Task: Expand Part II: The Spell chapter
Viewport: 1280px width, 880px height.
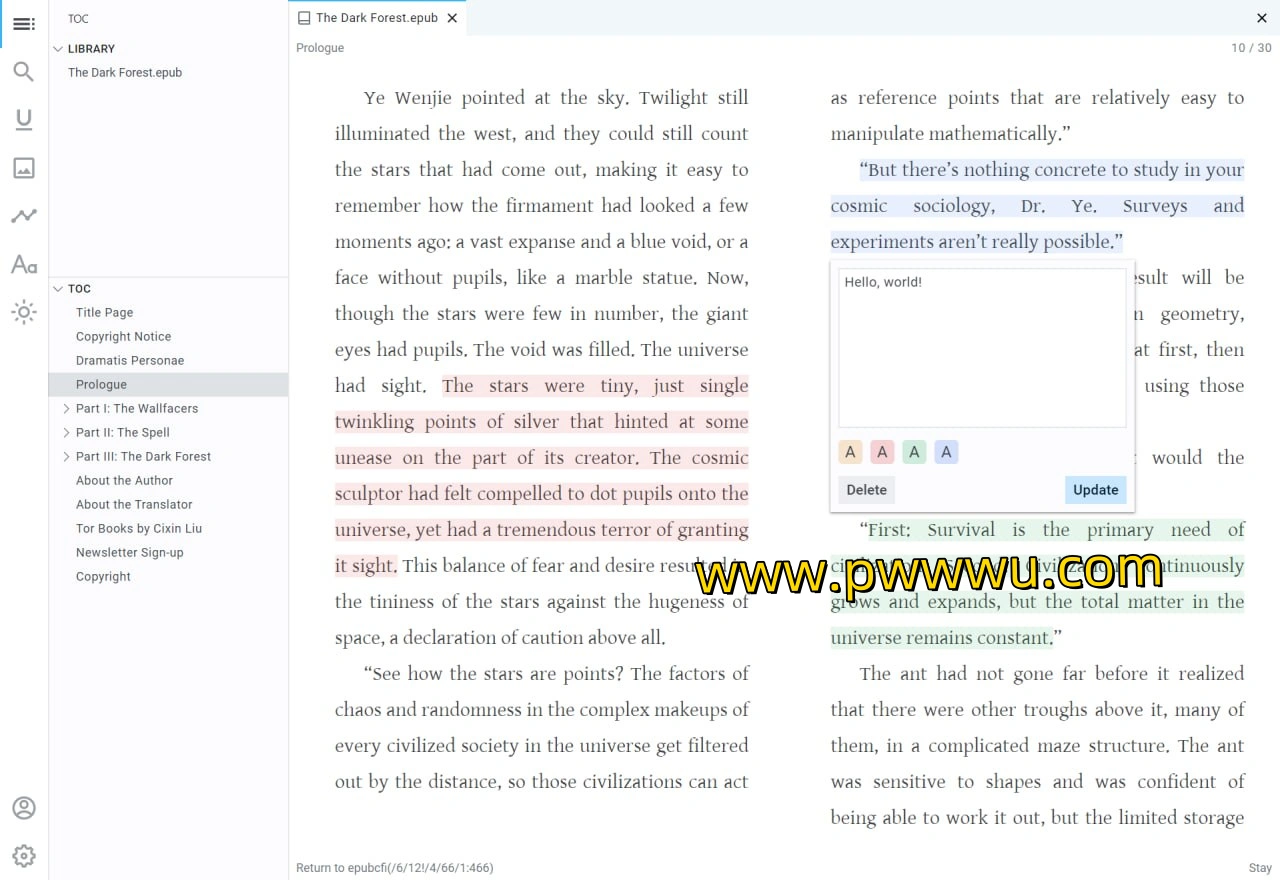Action: [x=66, y=432]
